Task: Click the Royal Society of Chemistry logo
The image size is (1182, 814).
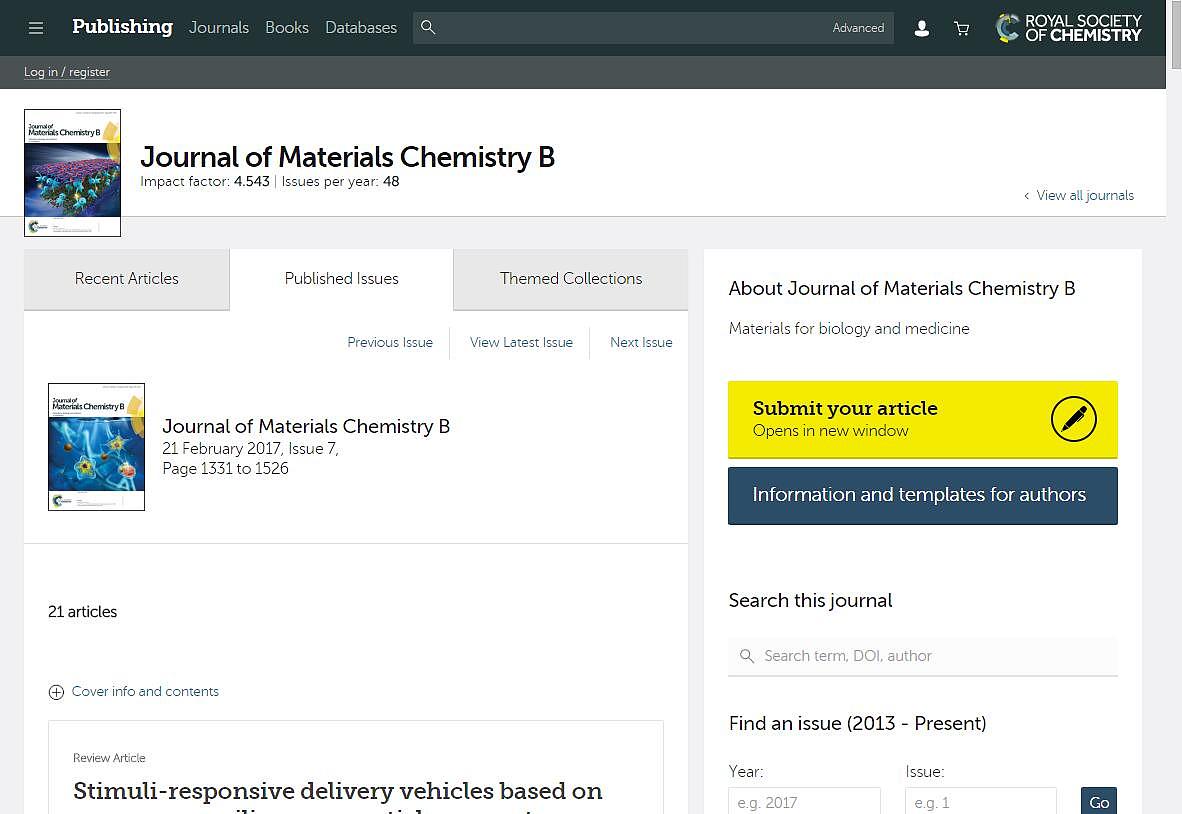Action: (x=1068, y=28)
